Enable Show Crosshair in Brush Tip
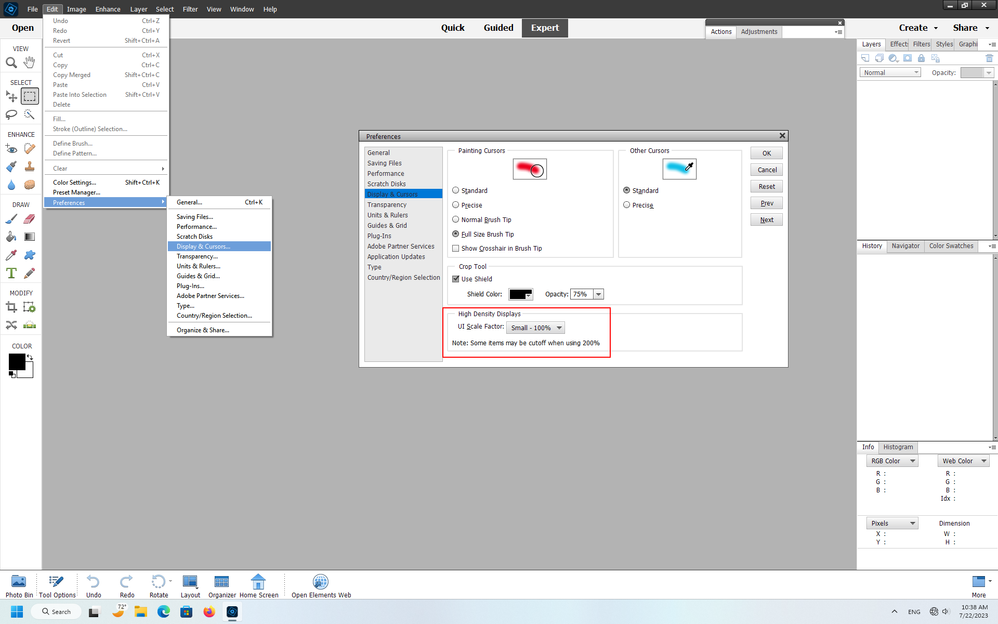 455,248
